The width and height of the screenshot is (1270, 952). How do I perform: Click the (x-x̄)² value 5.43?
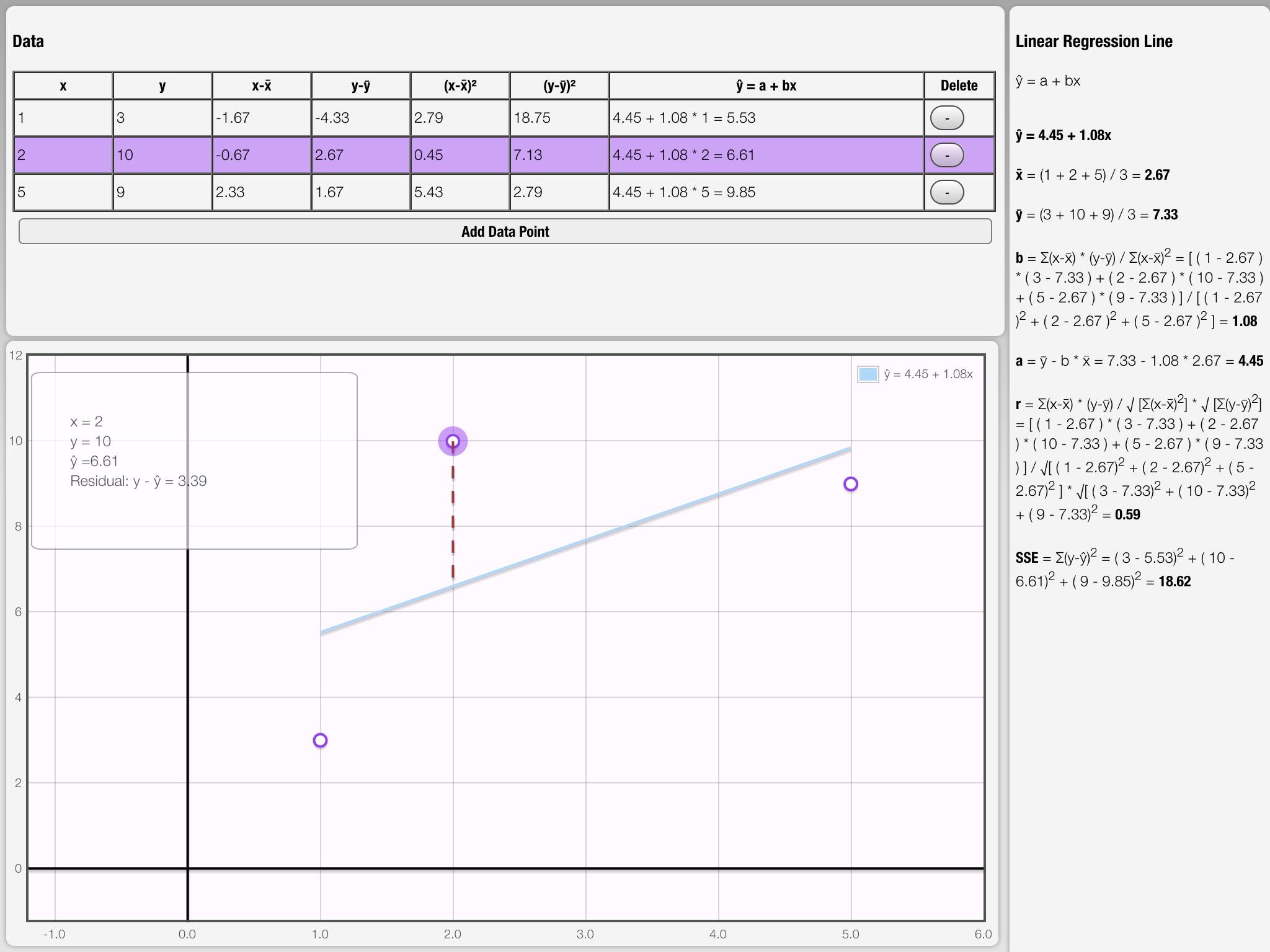pyautogui.click(x=460, y=192)
